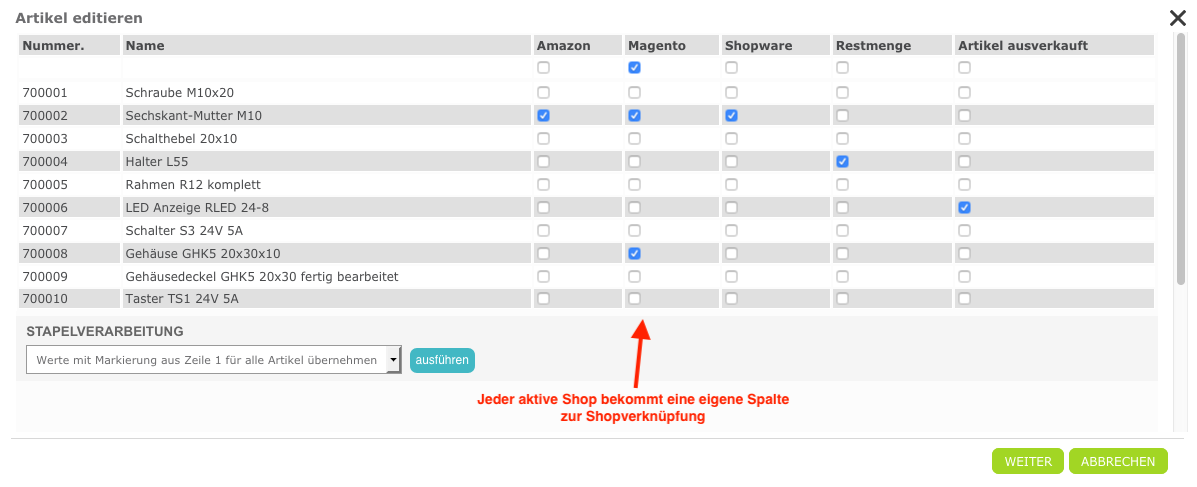Click the WEITER button
Viewport: 1197px width, 487px height.
coord(1027,461)
